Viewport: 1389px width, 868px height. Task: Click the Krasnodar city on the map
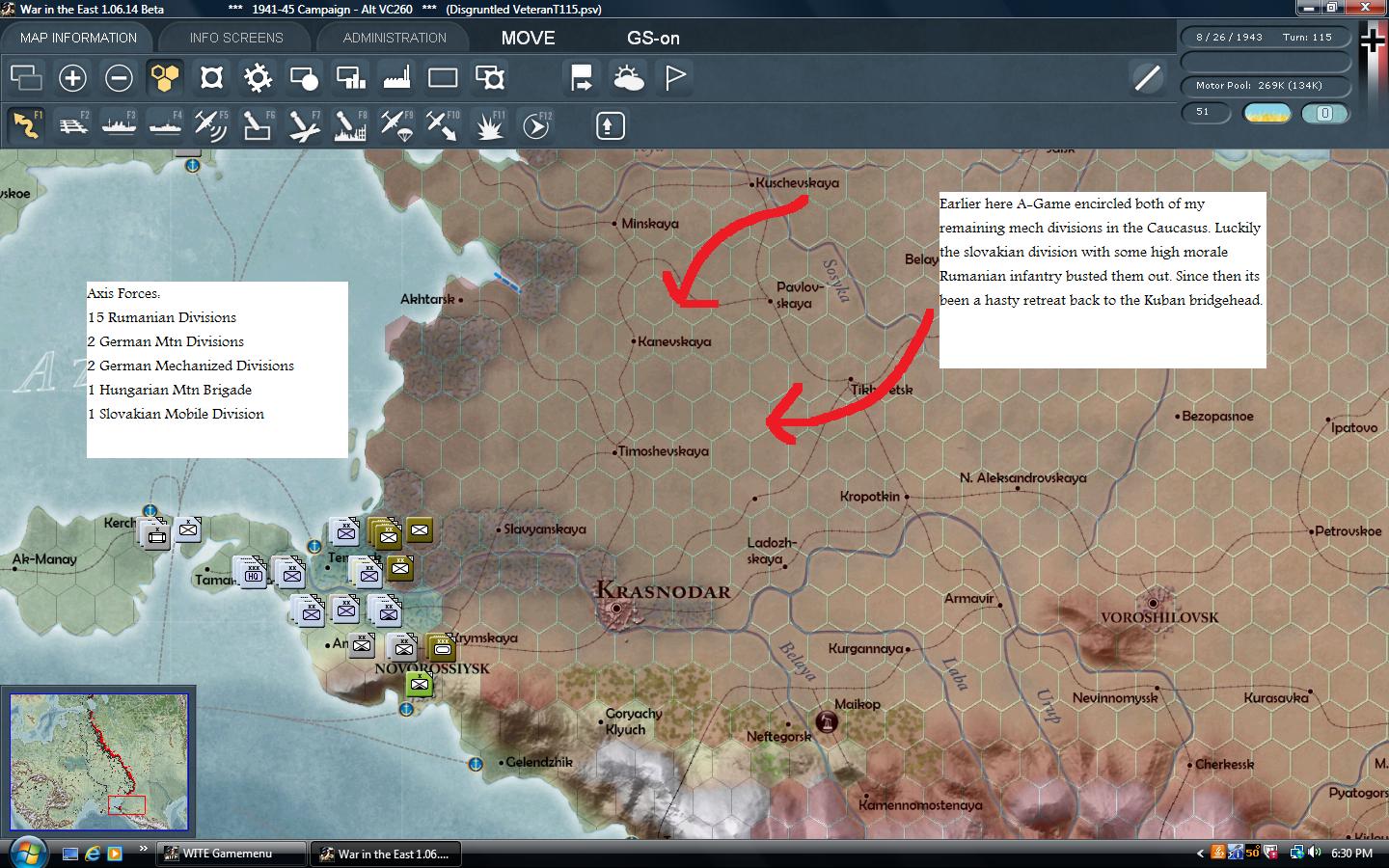(x=616, y=609)
